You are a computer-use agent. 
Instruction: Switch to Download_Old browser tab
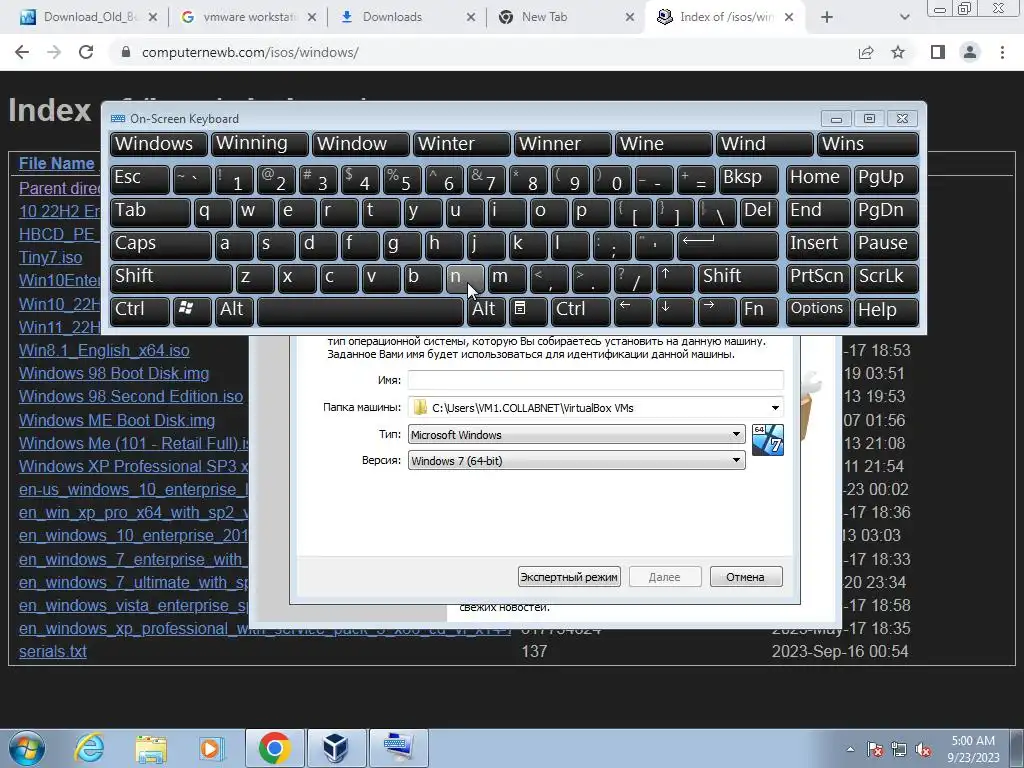[89, 17]
